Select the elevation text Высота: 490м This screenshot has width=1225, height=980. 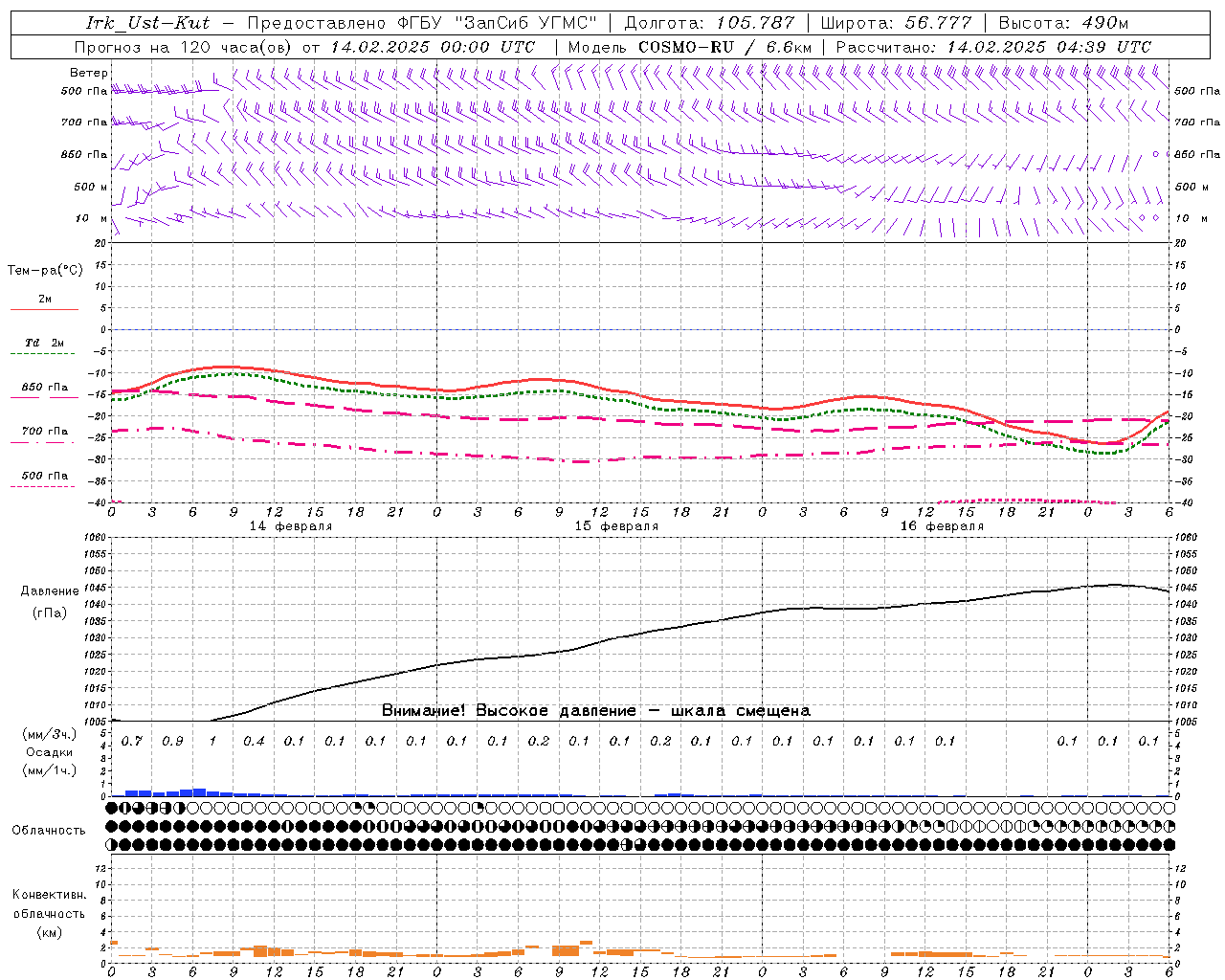point(1063,23)
